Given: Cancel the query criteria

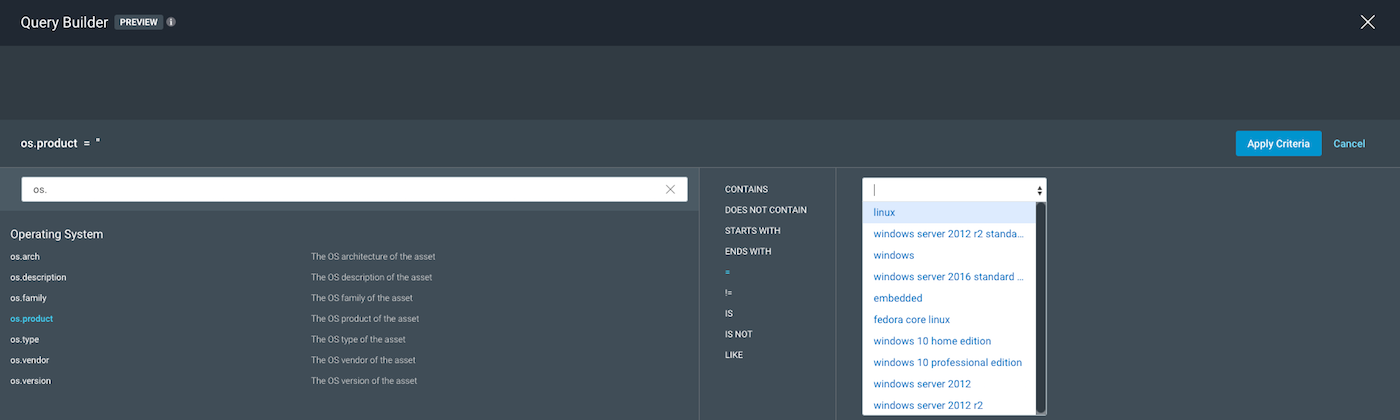Looking at the screenshot, I should (x=1349, y=143).
